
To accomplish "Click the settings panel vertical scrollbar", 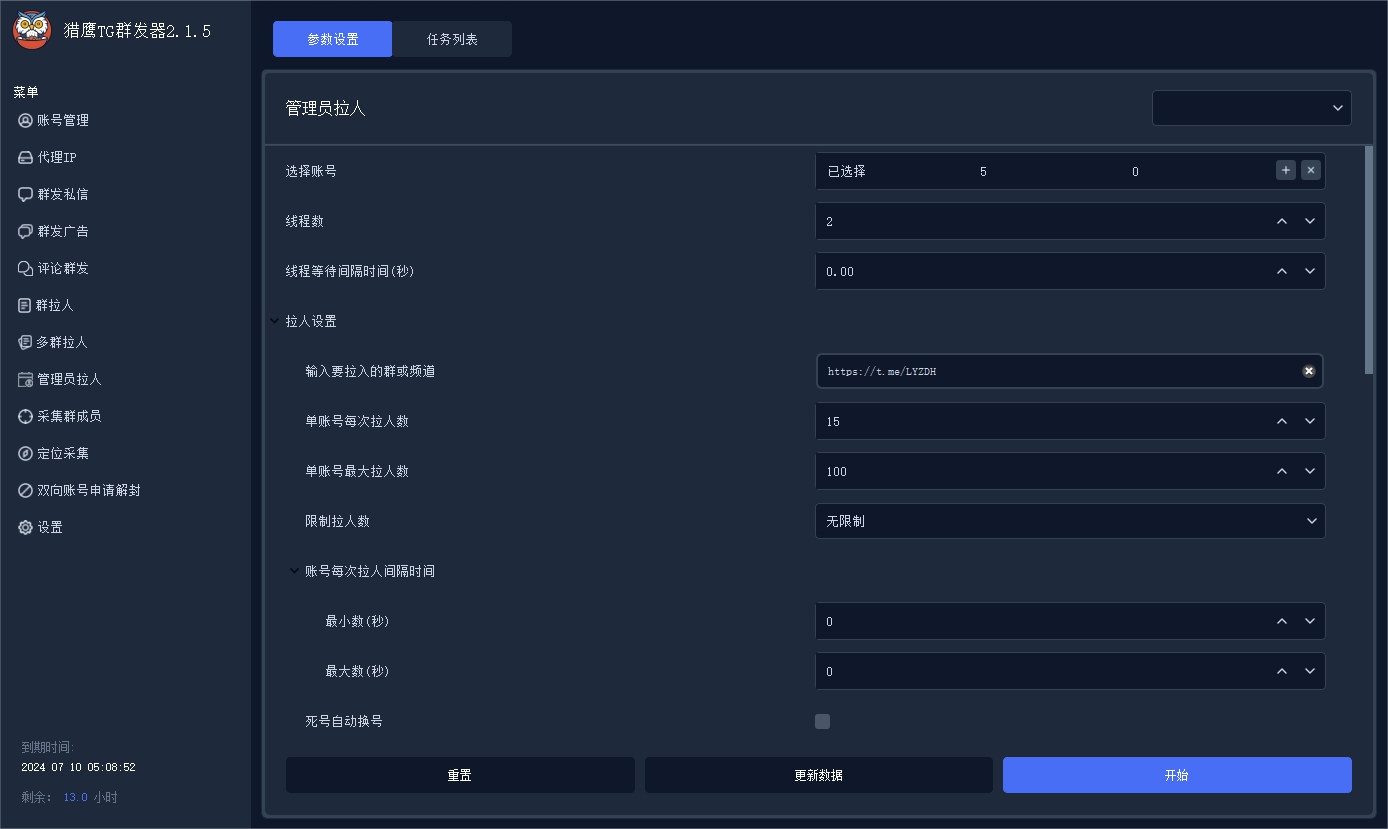I will click(1369, 260).
